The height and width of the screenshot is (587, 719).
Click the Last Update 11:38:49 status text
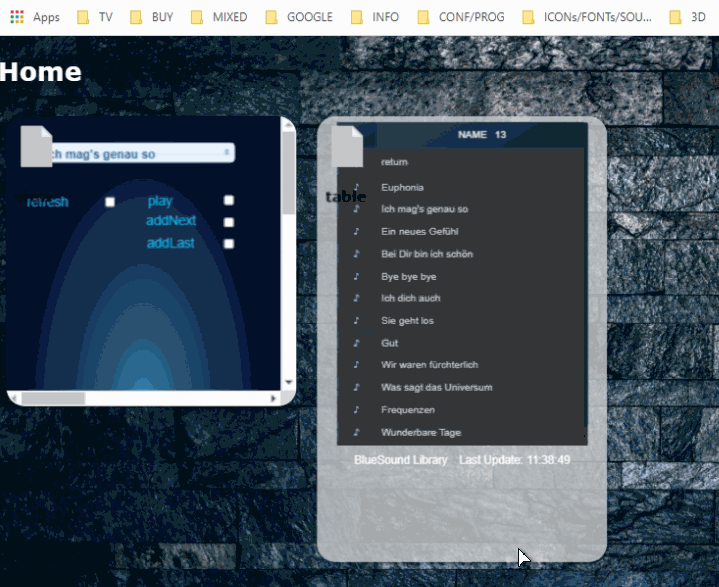(x=515, y=460)
